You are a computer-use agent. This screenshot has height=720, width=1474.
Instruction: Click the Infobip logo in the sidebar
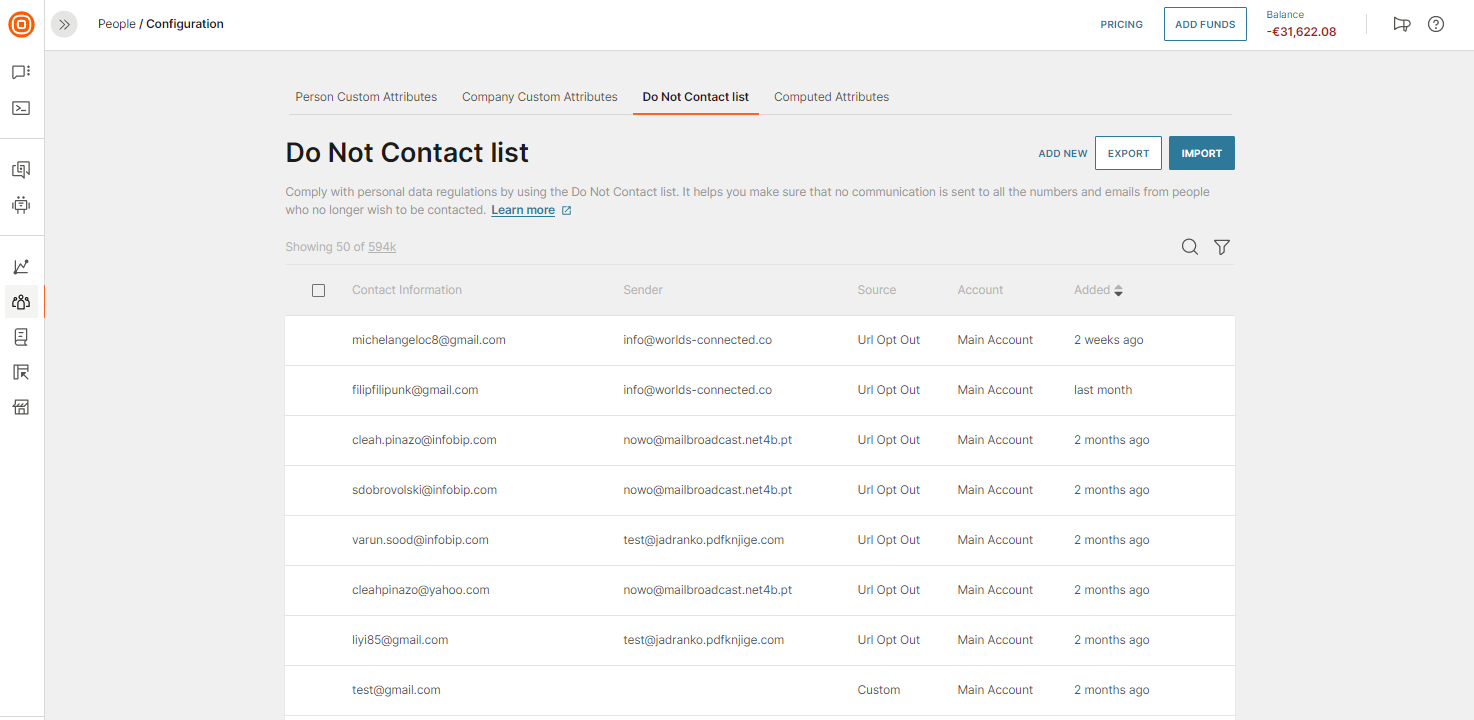coord(21,24)
